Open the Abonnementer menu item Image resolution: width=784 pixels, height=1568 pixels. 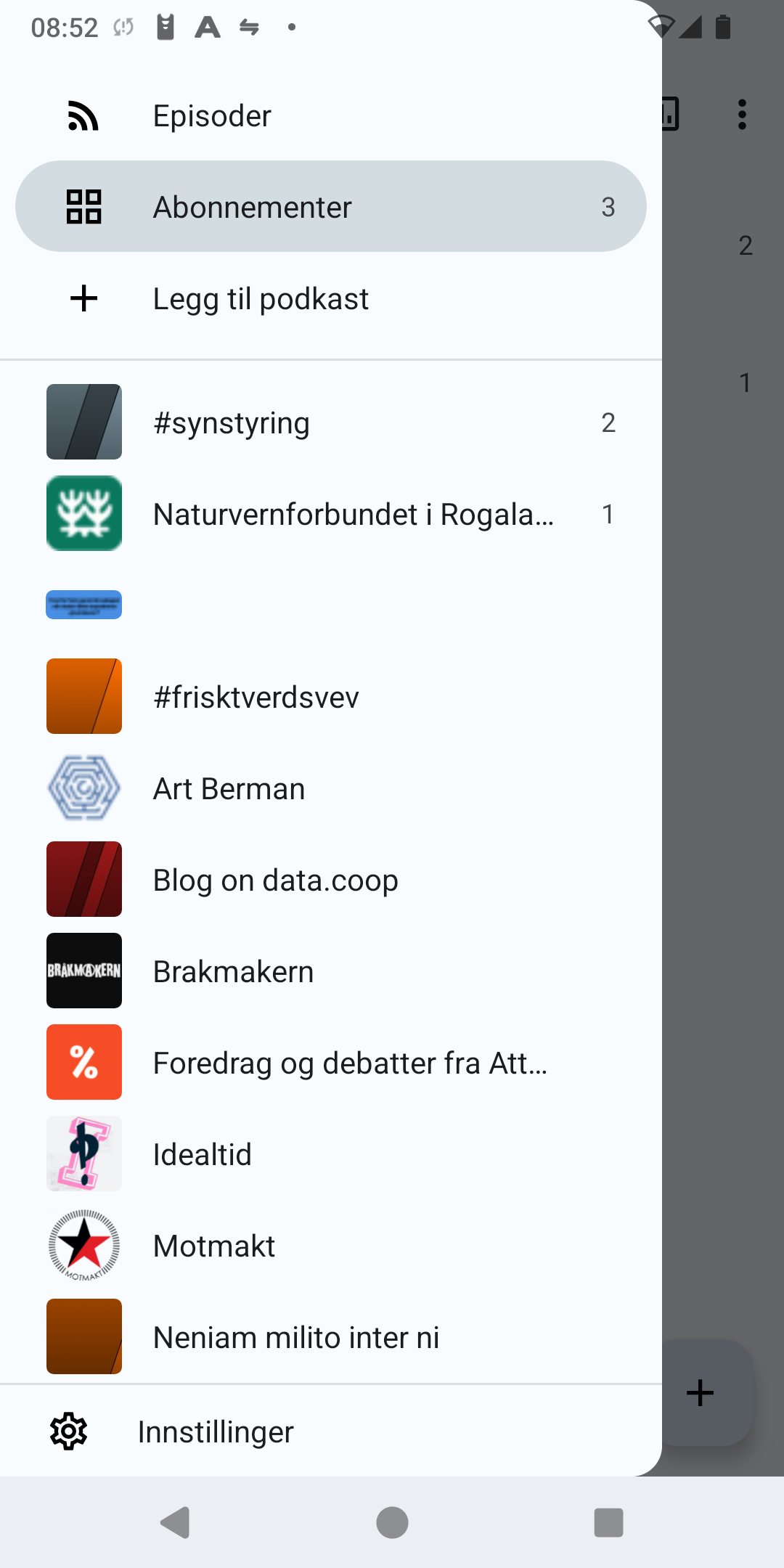(330, 207)
